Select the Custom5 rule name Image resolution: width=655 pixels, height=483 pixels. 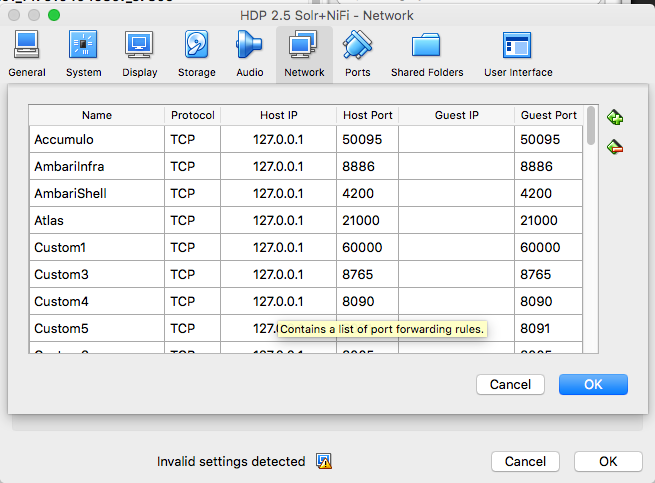[x=97, y=328]
